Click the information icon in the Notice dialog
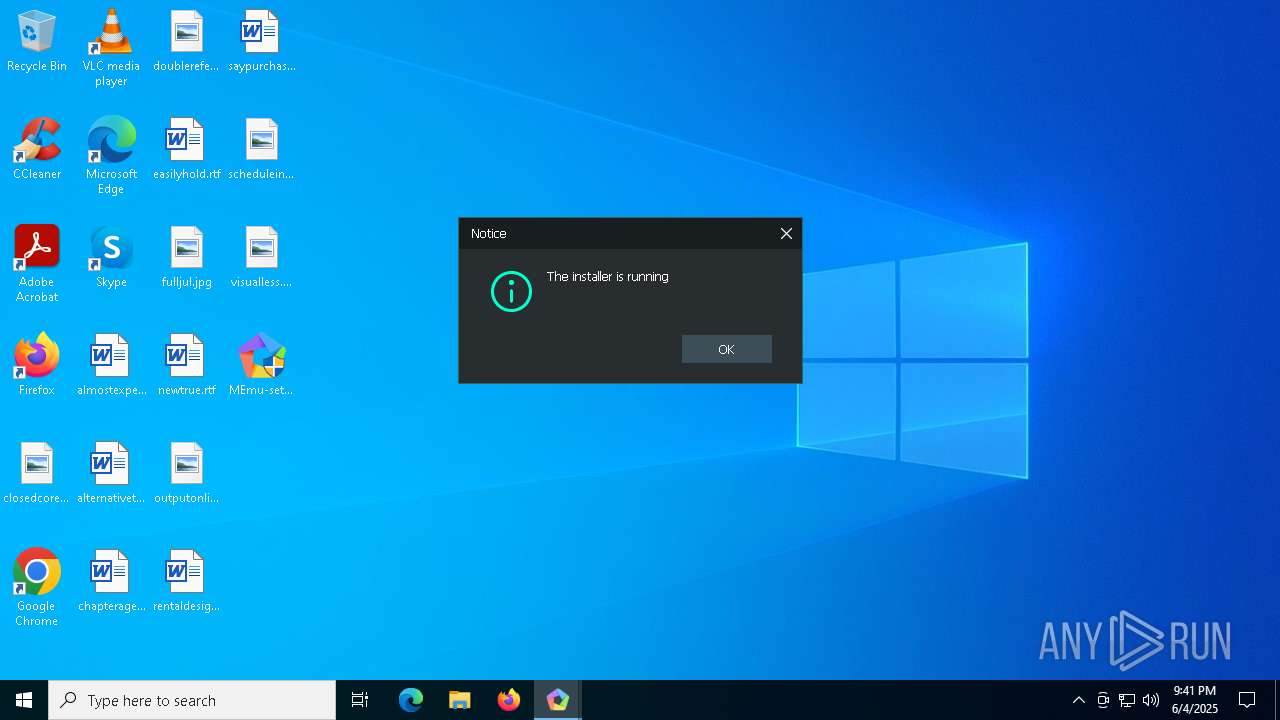 511,291
